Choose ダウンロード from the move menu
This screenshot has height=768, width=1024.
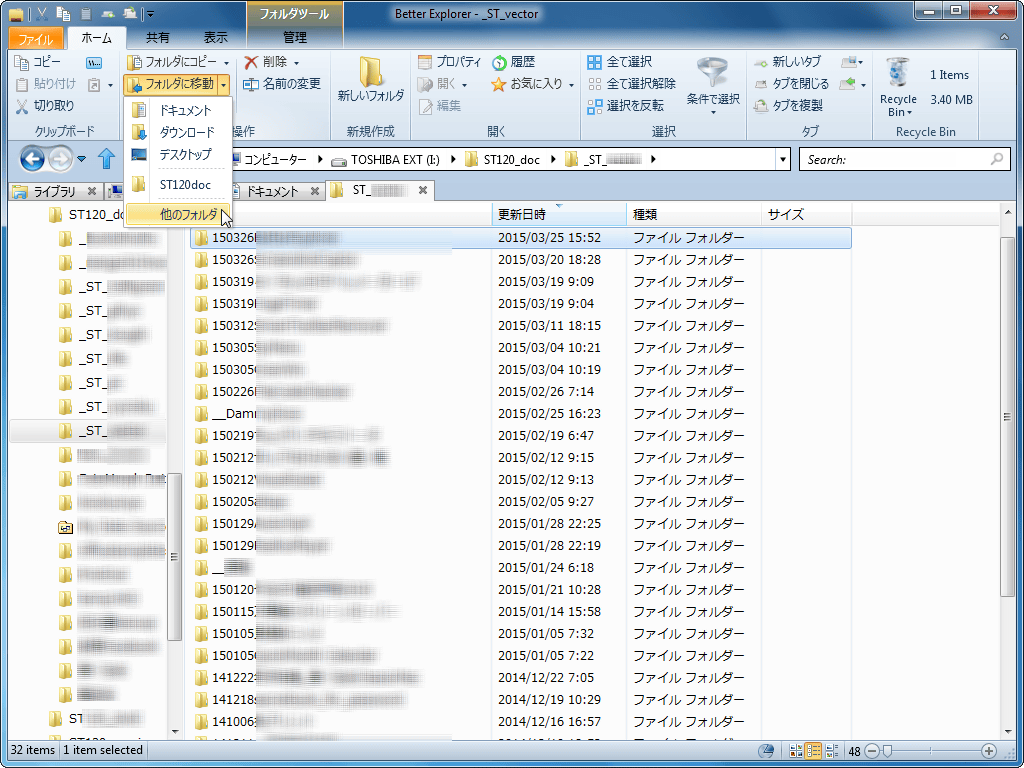coord(177,133)
